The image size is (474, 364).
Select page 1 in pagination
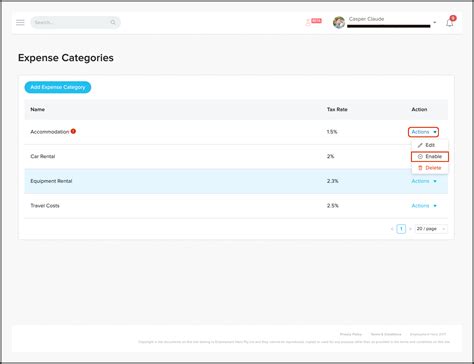(401, 229)
